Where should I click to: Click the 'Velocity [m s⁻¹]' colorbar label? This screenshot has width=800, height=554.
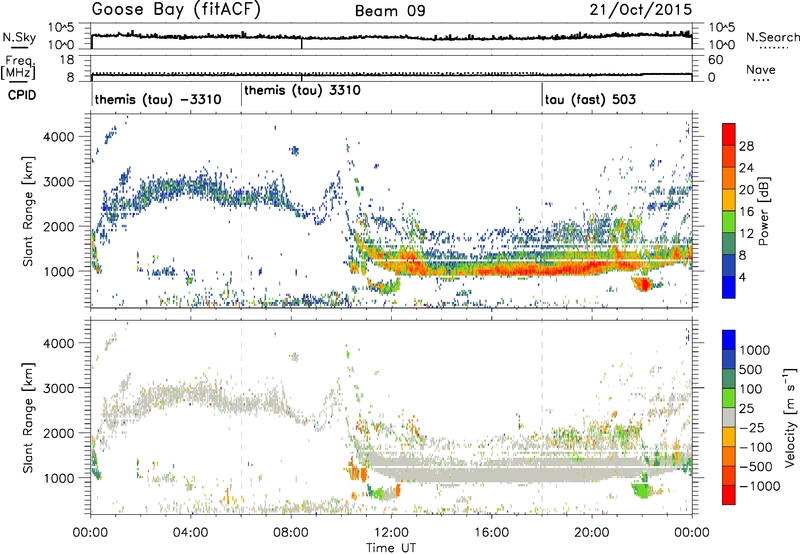[790, 417]
